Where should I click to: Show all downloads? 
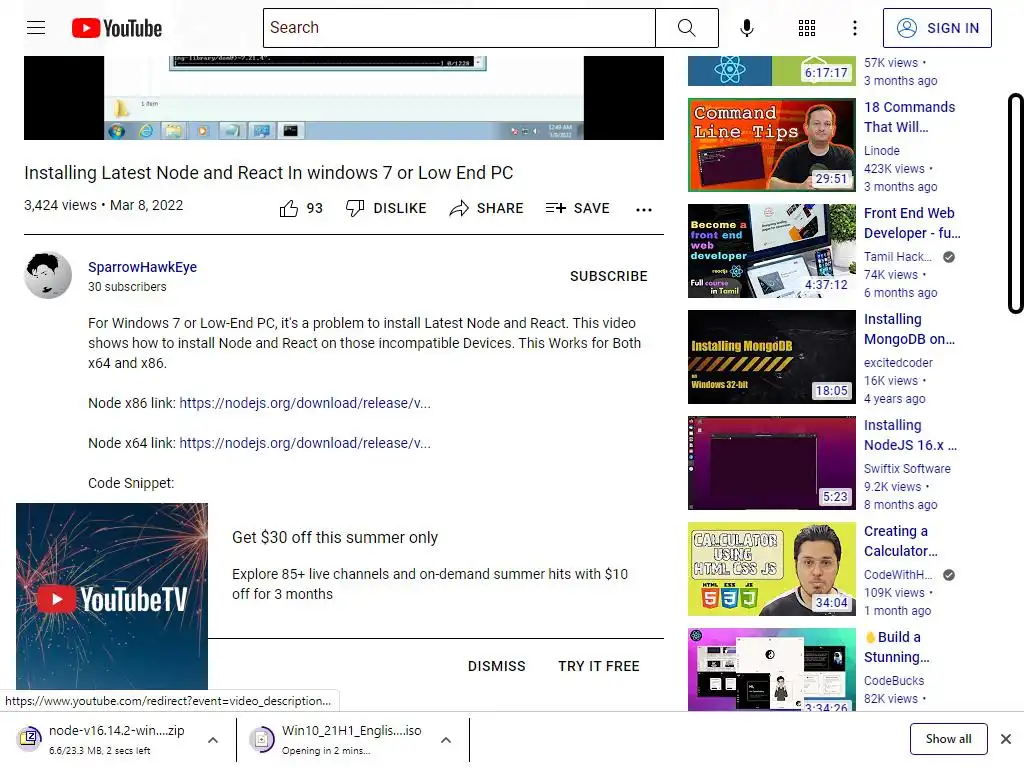coord(948,739)
